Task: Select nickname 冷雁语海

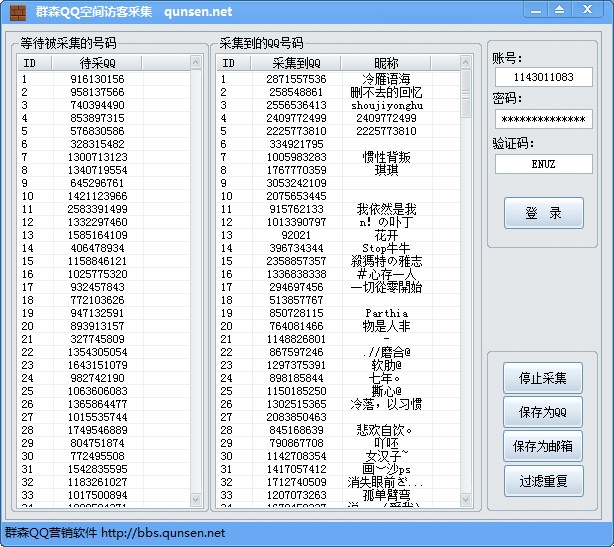Action: click(x=386, y=79)
